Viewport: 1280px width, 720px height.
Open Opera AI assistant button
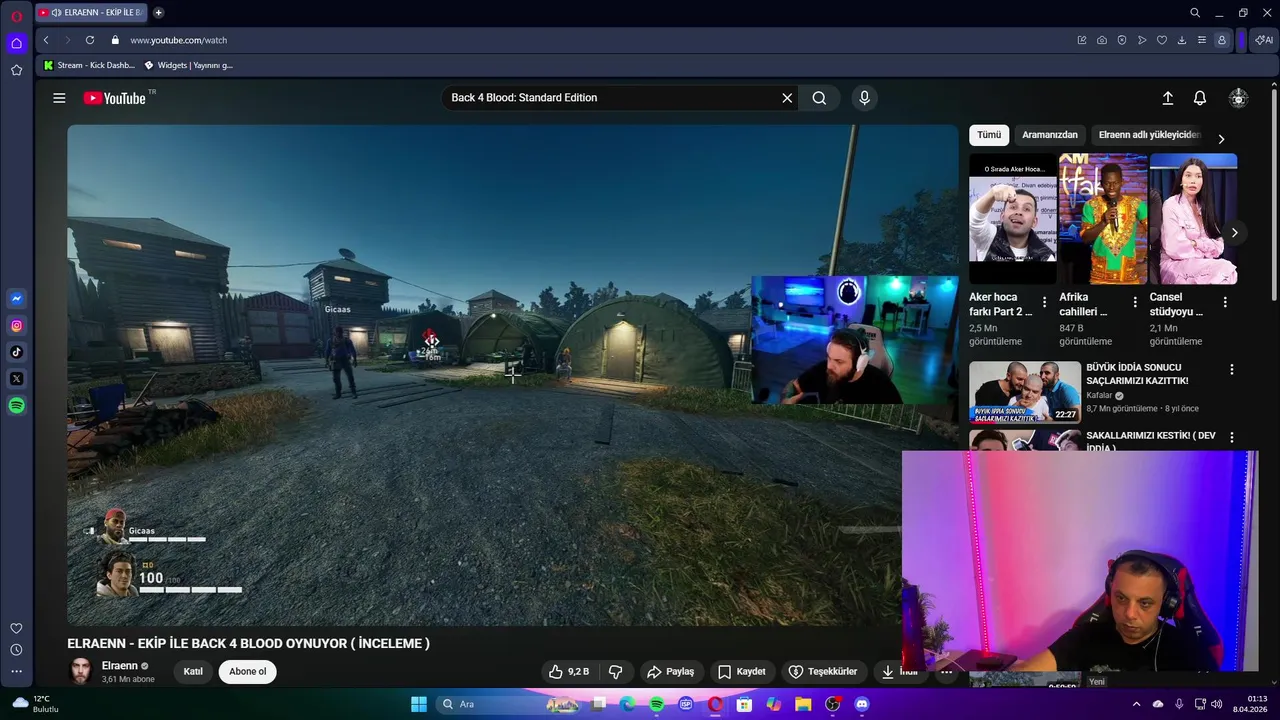tap(1265, 40)
